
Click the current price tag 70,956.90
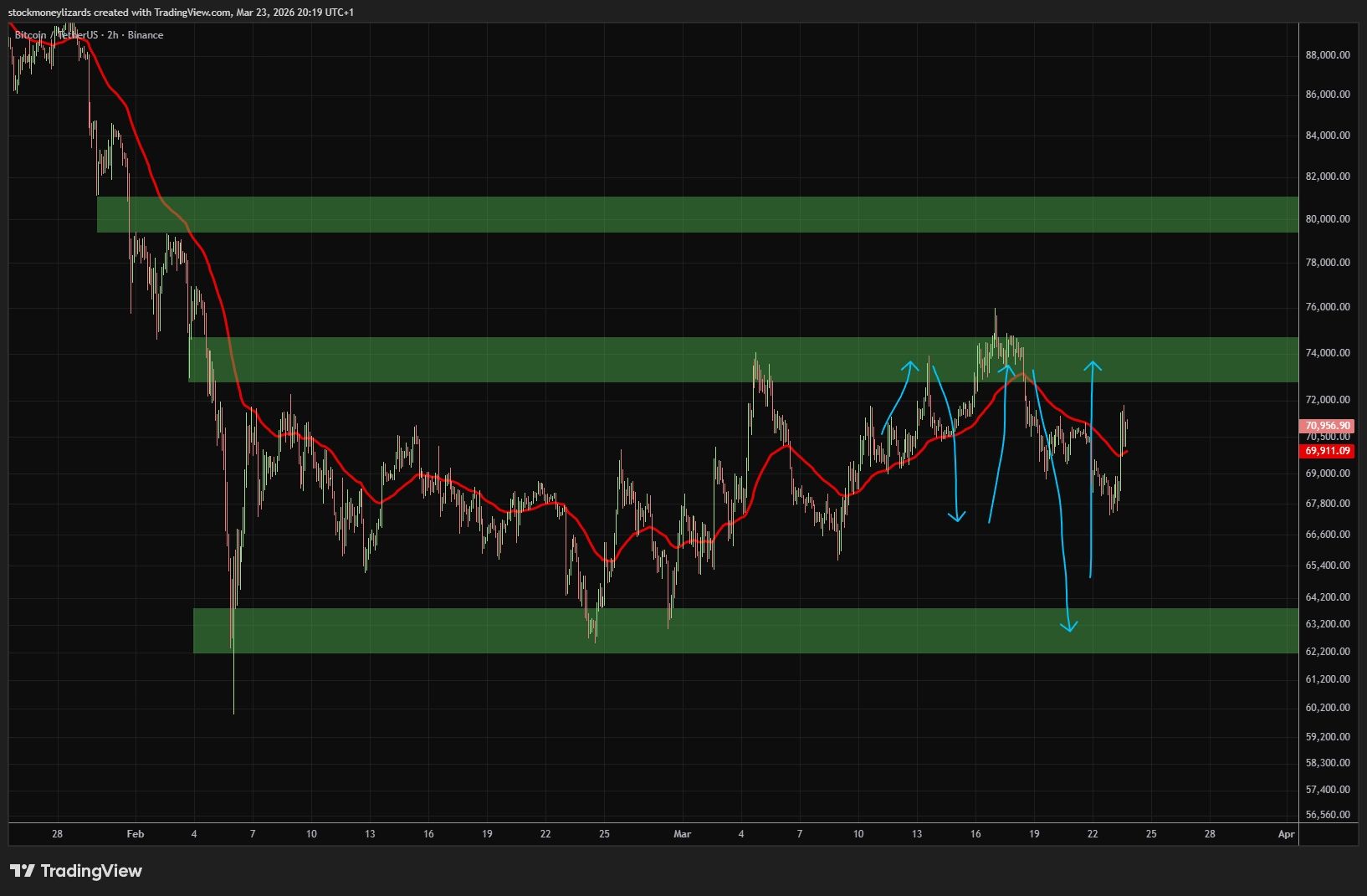(x=1327, y=426)
